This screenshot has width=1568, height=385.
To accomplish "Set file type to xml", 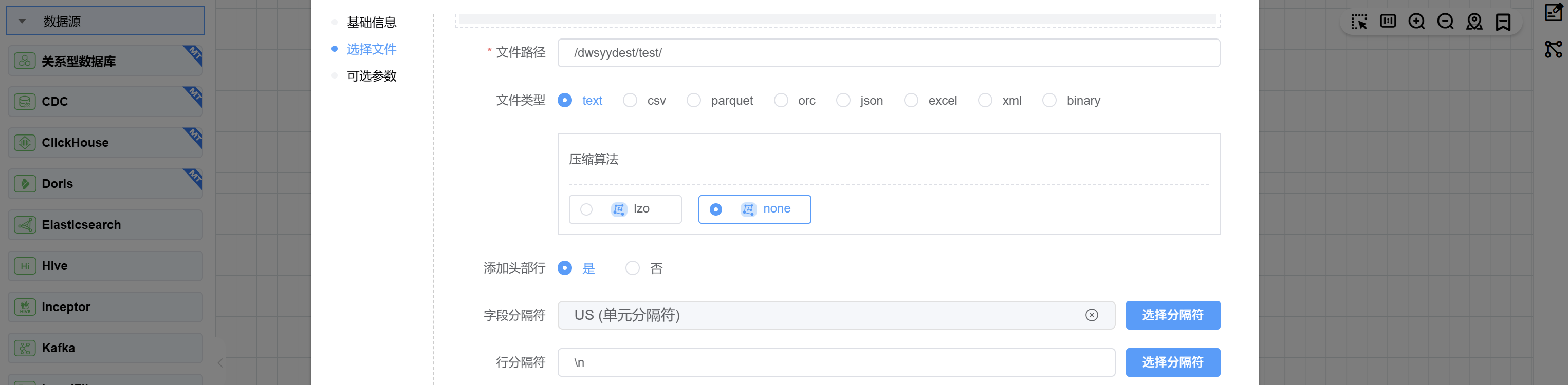I will pos(986,100).
